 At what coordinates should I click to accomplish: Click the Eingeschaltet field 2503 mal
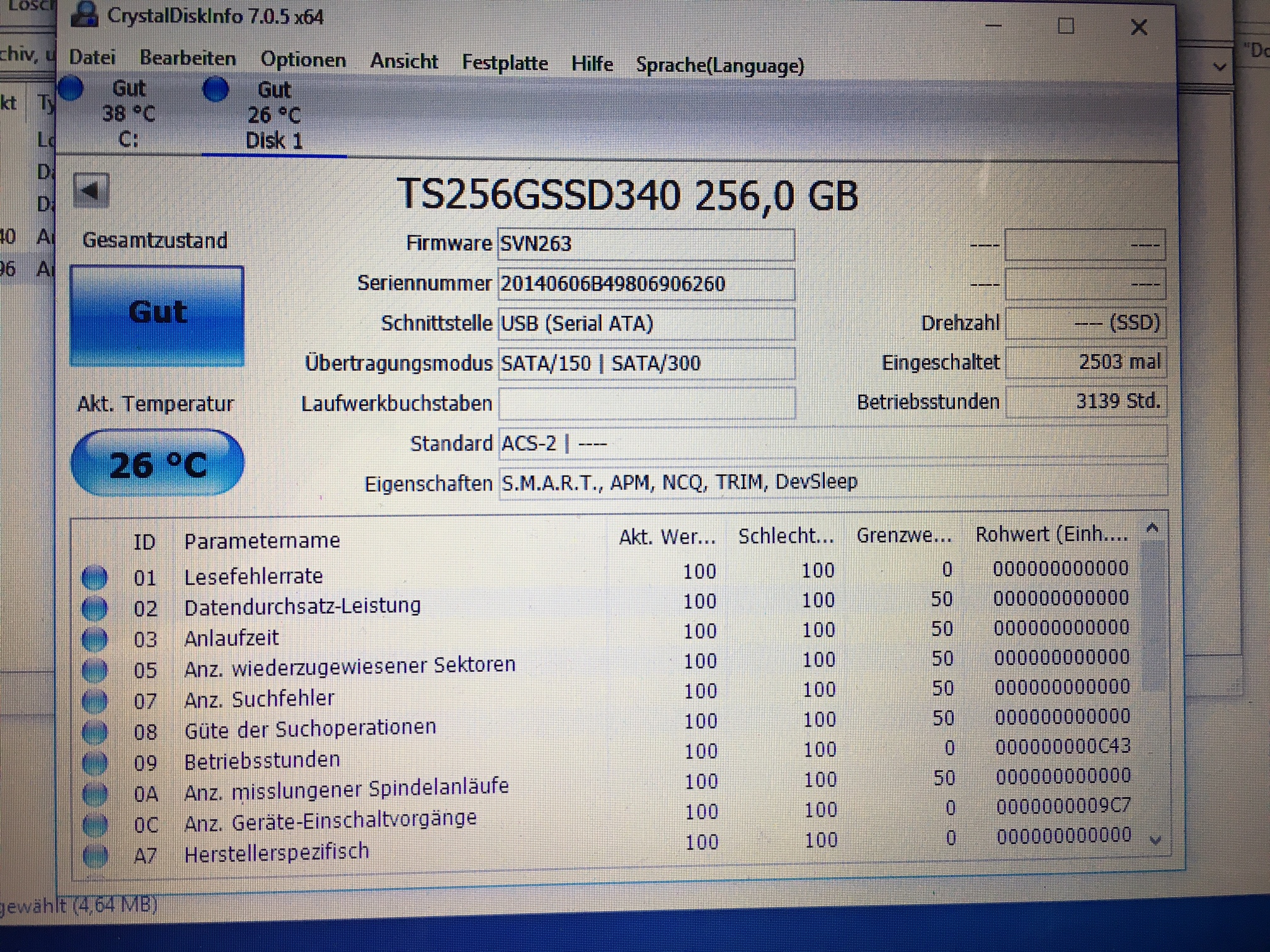pyautogui.click(x=1085, y=362)
